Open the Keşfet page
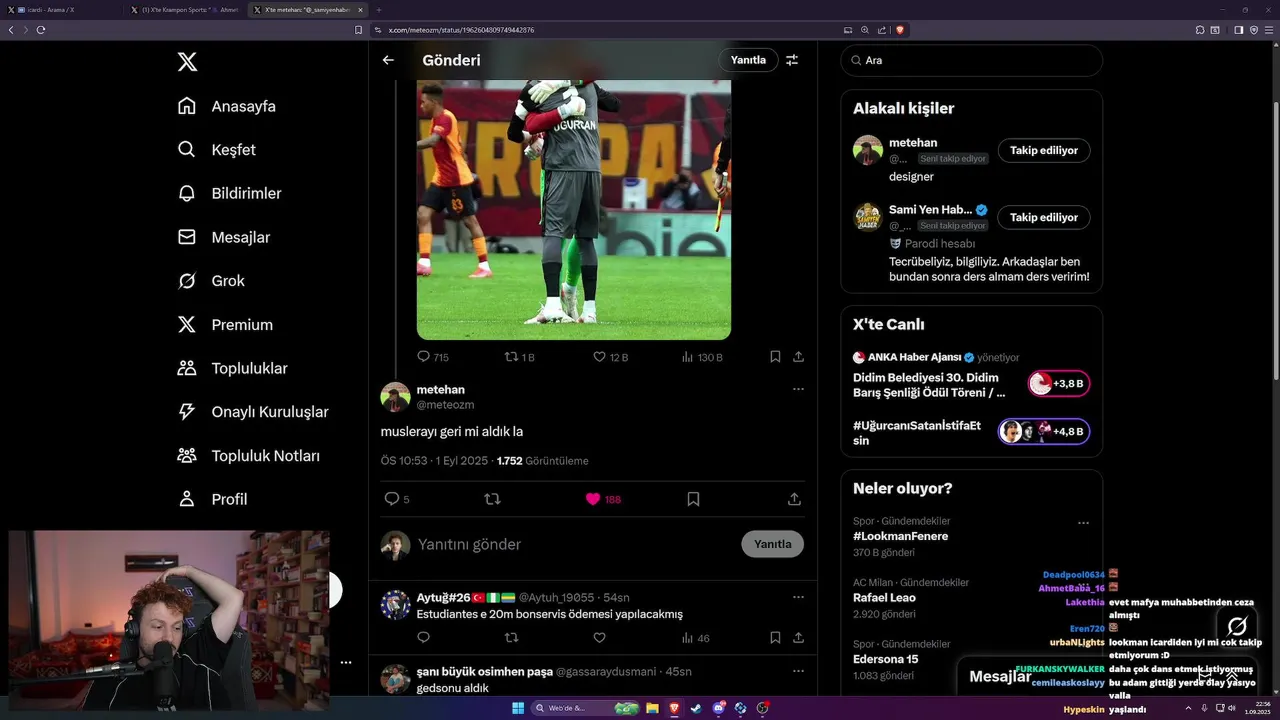Screen dimensions: 1280x720 216,150
